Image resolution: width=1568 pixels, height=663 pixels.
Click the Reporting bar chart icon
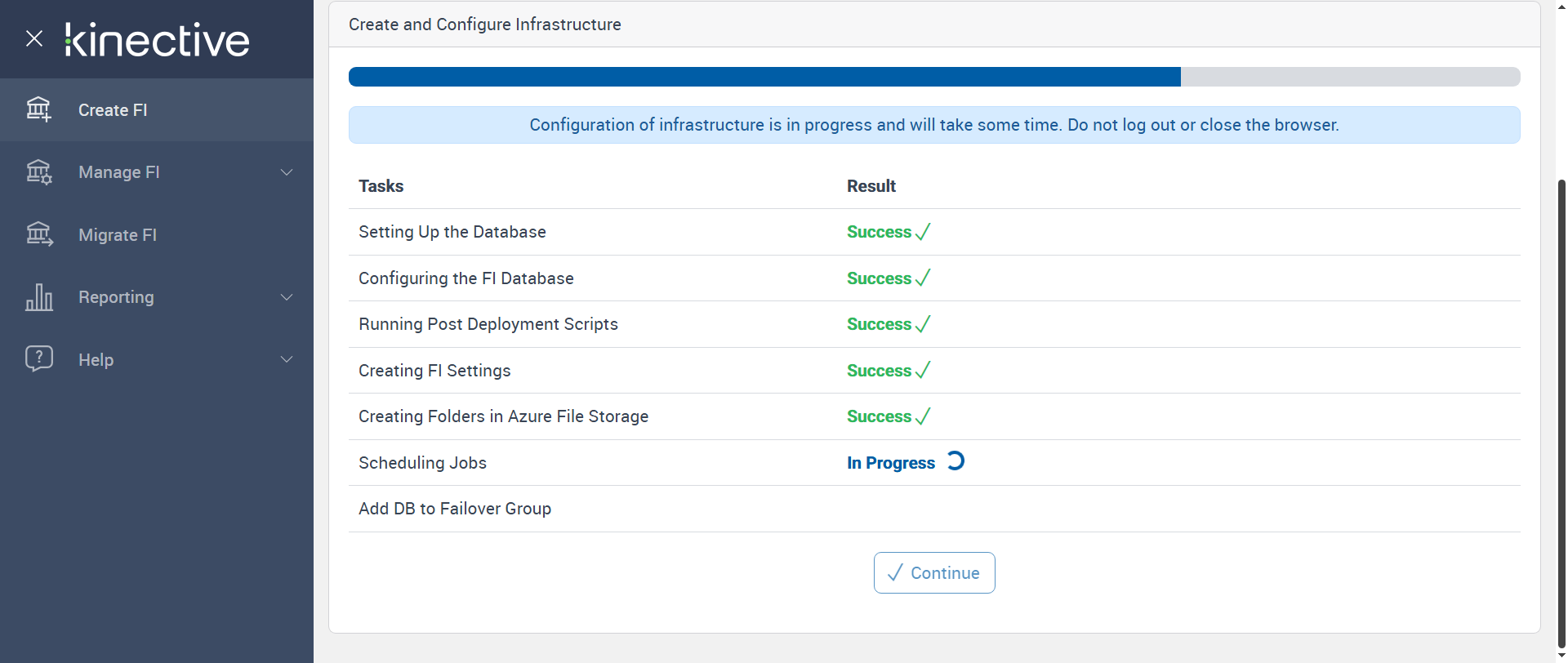[x=38, y=297]
